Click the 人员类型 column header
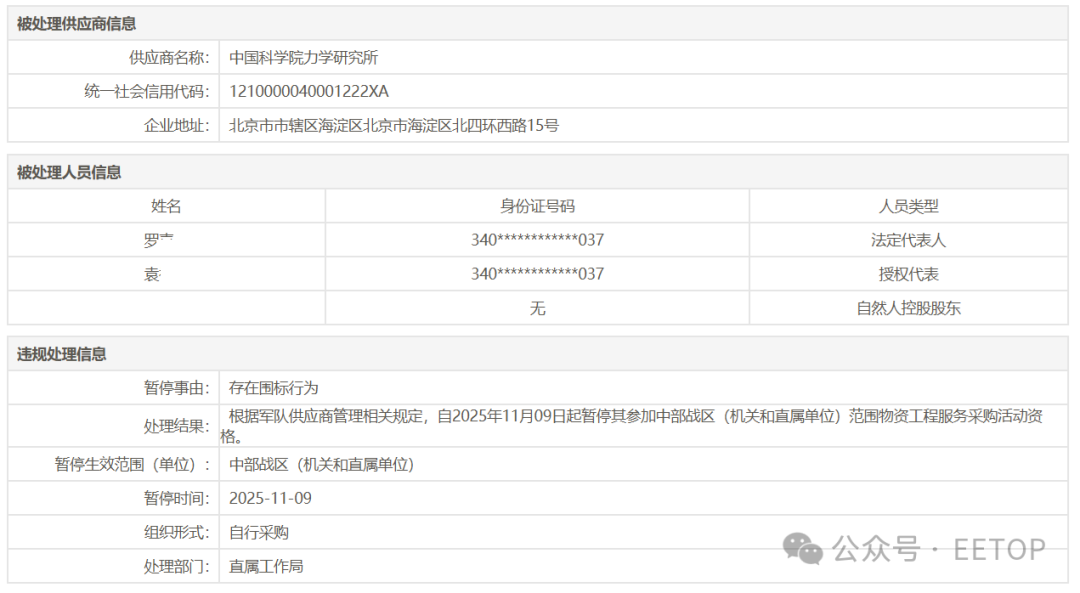 click(908, 206)
